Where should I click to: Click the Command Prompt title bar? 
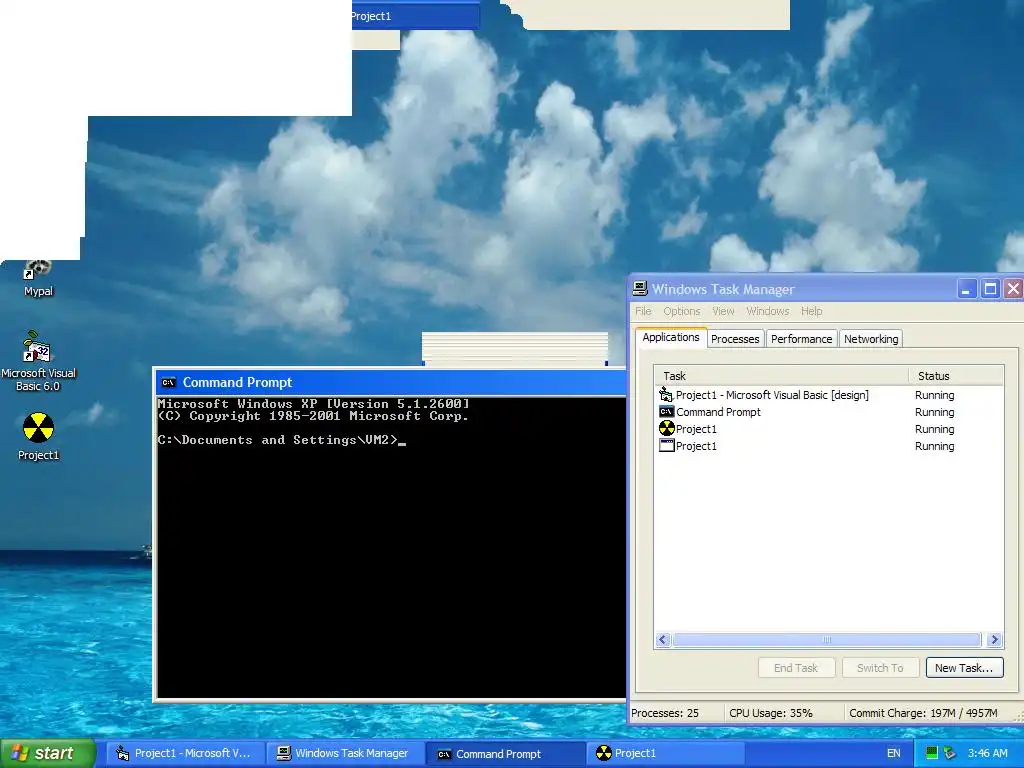(x=390, y=383)
